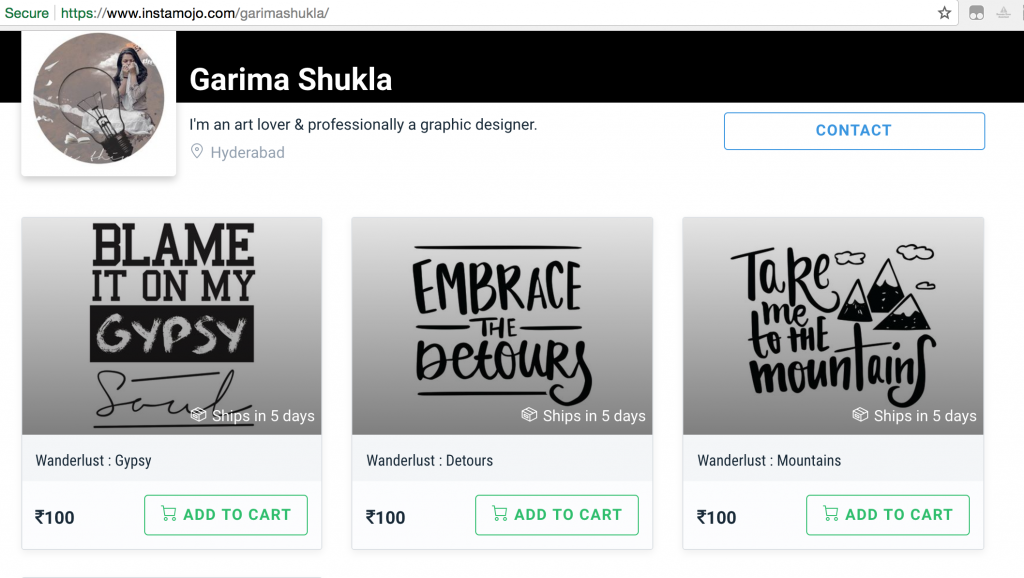Click the cart icon for Wanderlust : Mountains
The image size is (1024, 578).
point(830,514)
